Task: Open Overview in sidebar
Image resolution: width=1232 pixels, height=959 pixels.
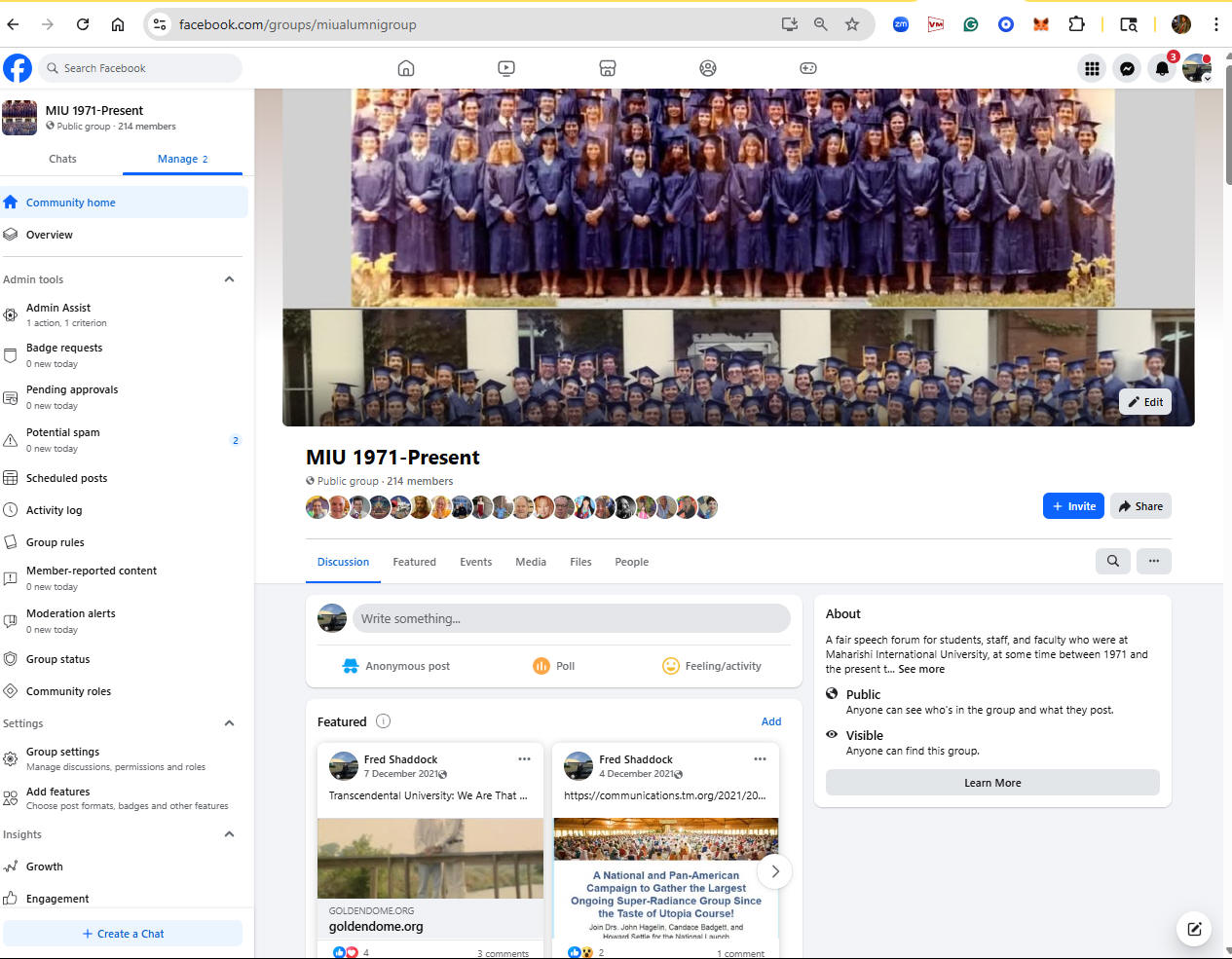Action: 124,235
